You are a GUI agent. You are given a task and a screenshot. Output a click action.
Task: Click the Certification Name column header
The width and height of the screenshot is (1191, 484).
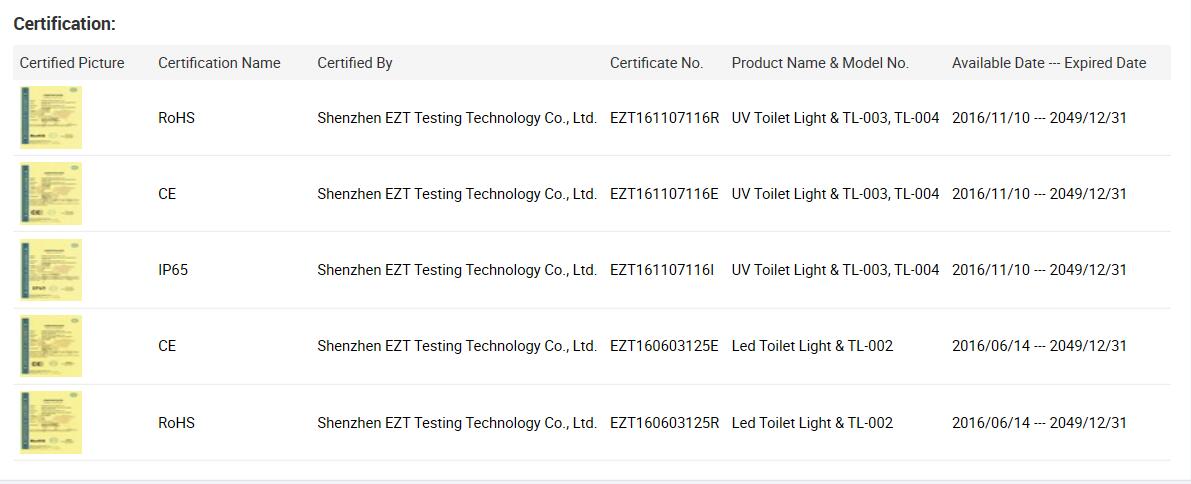point(219,63)
